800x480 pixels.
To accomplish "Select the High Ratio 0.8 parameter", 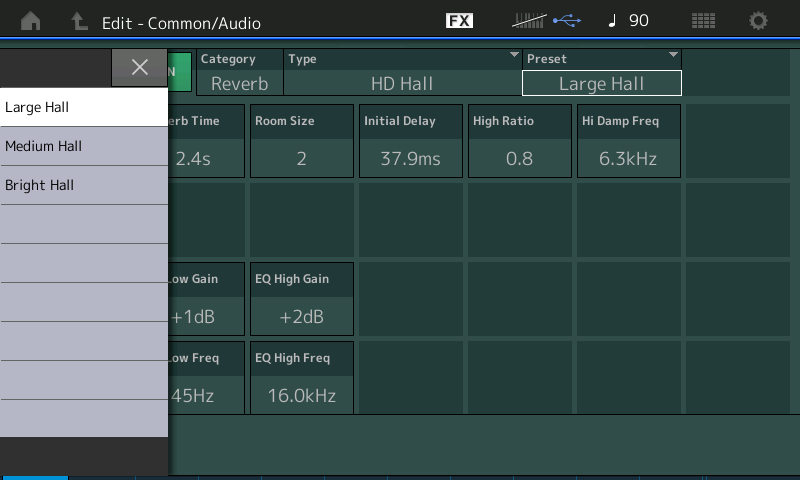I will [x=519, y=141].
